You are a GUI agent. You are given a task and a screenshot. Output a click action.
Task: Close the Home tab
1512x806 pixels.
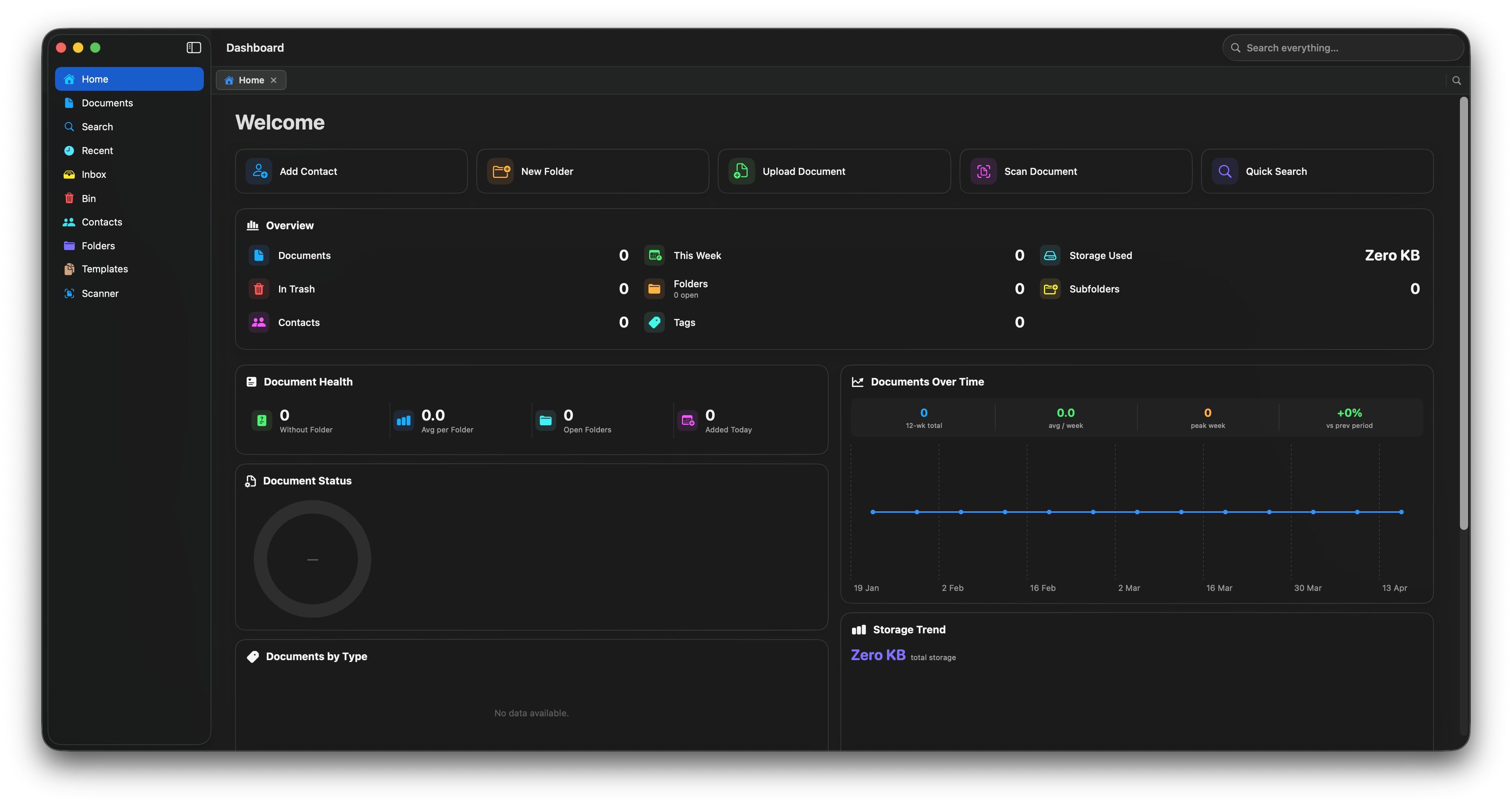pos(273,80)
